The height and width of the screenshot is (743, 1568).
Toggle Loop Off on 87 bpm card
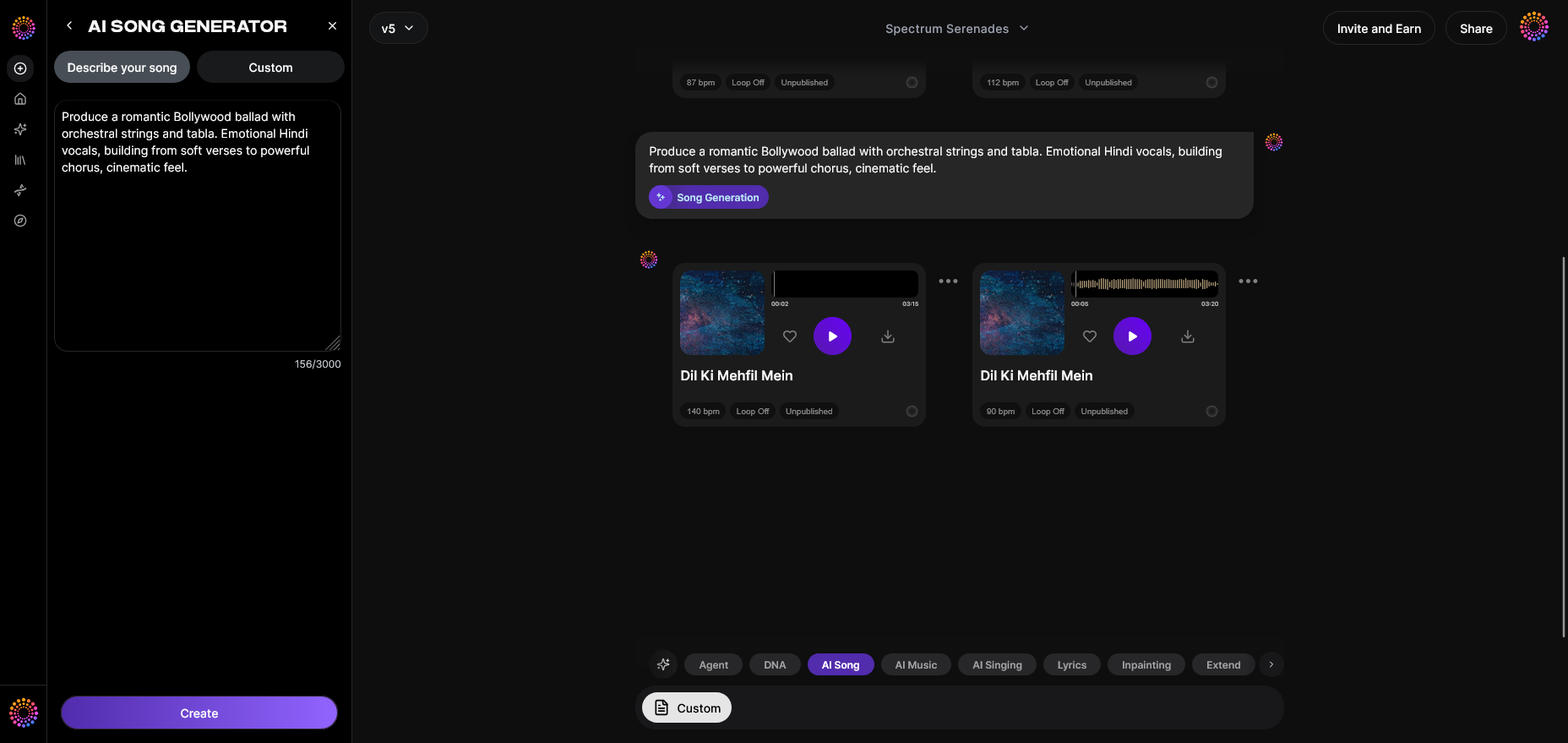(x=748, y=83)
